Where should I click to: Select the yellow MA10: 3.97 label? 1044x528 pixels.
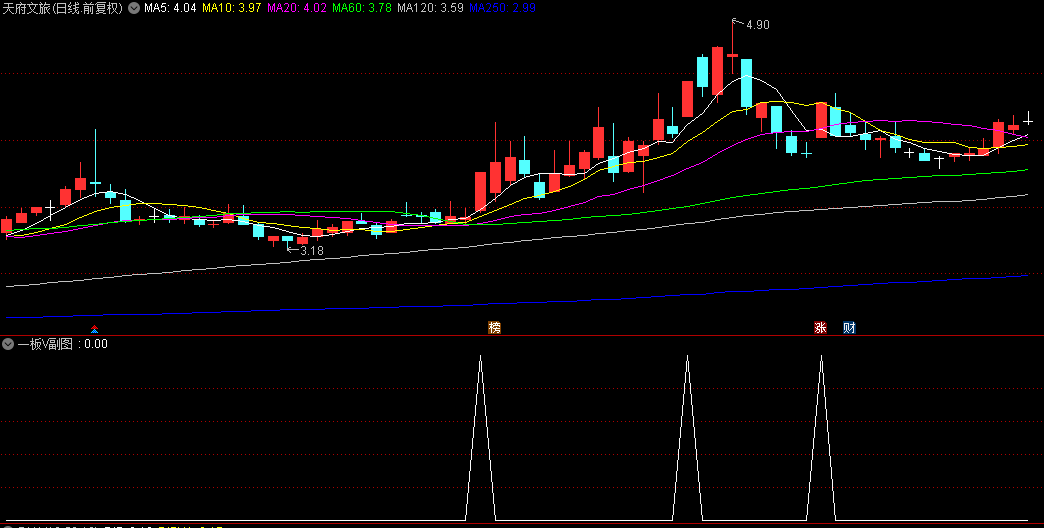(x=231, y=8)
